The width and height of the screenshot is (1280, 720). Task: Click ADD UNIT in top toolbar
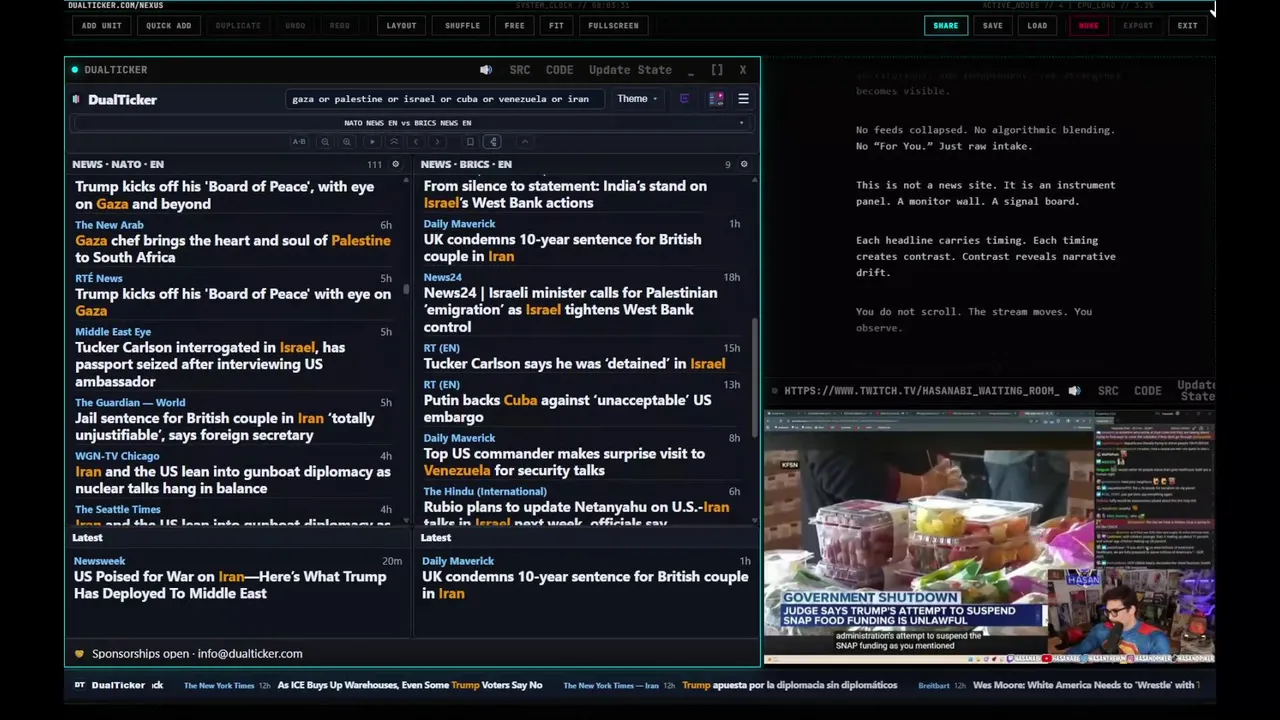pyautogui.click(x=101, y=25)
